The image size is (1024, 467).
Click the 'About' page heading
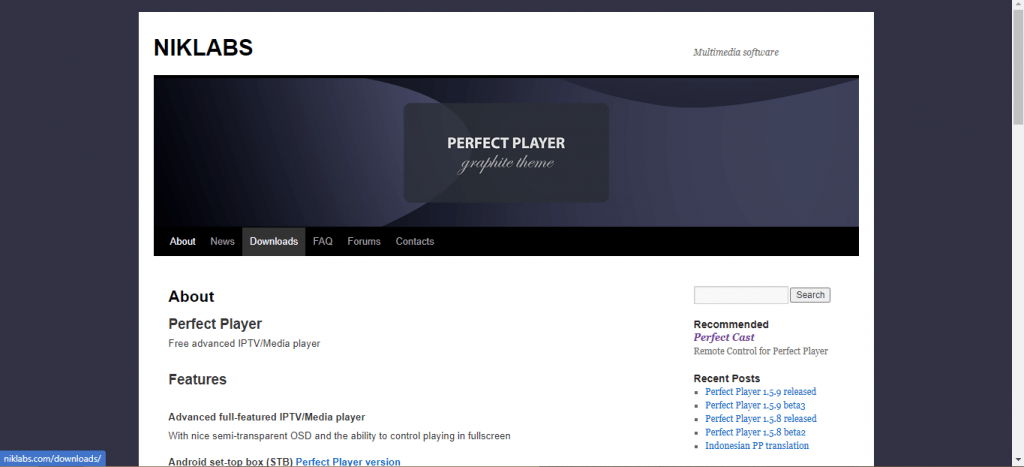tap(191, 297)
